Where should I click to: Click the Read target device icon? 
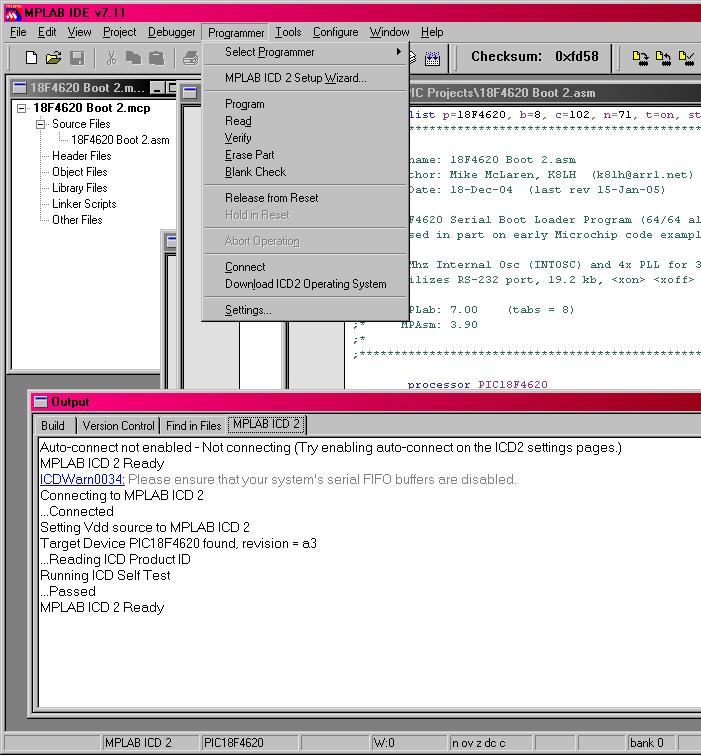[663, 58]
